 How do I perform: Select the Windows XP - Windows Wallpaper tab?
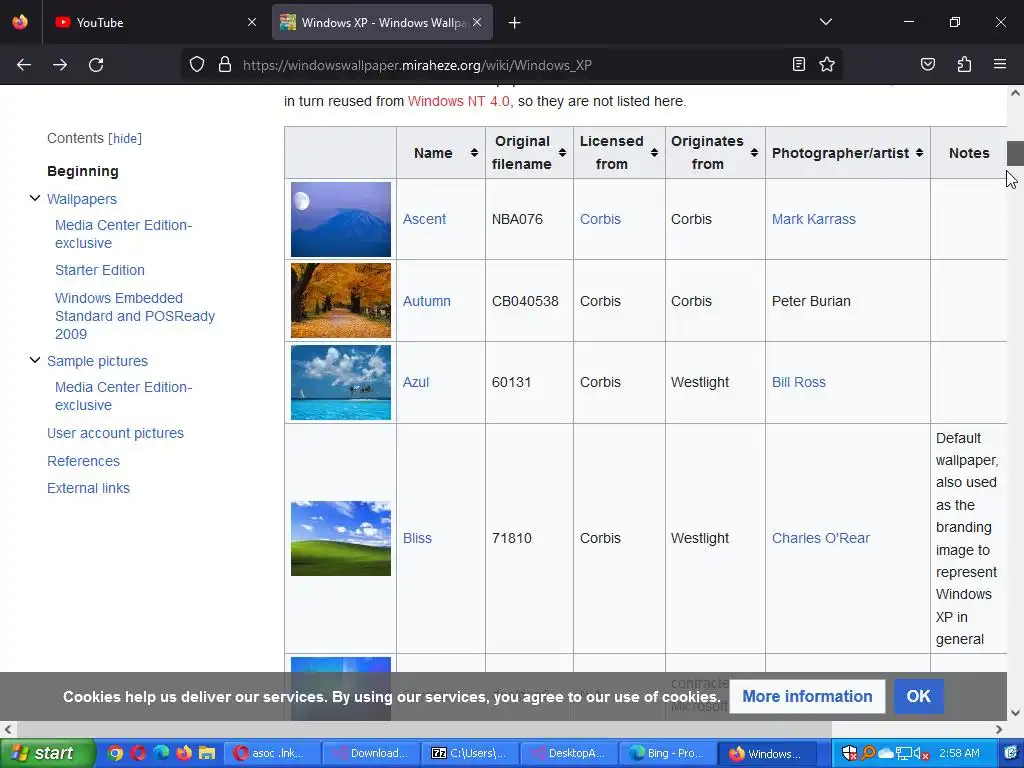pyautogui.click(x=382, y=22)
